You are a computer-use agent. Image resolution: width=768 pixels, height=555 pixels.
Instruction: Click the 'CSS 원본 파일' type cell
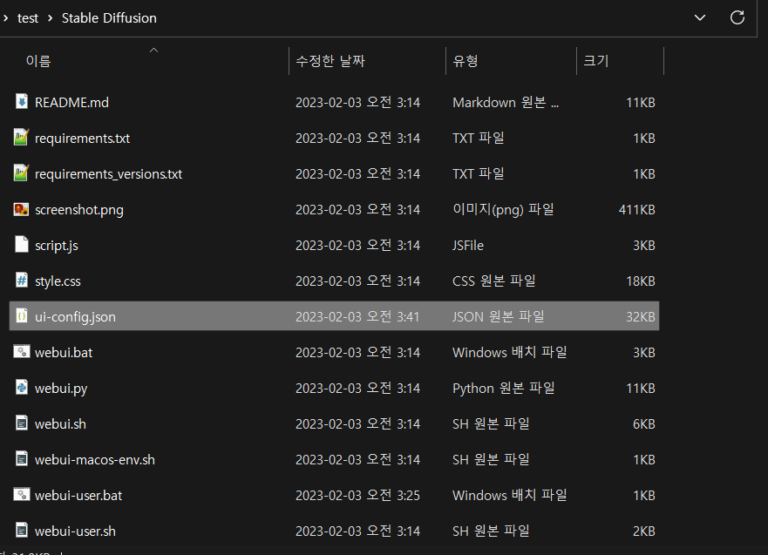click(x=494, y=281)
